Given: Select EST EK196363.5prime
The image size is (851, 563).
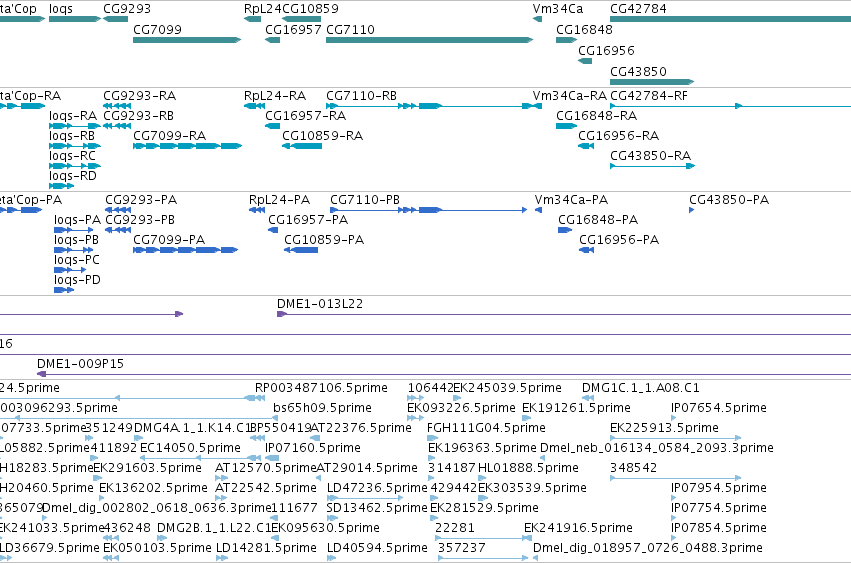Looking at the screenshot, I should click(x=482, y=448).
